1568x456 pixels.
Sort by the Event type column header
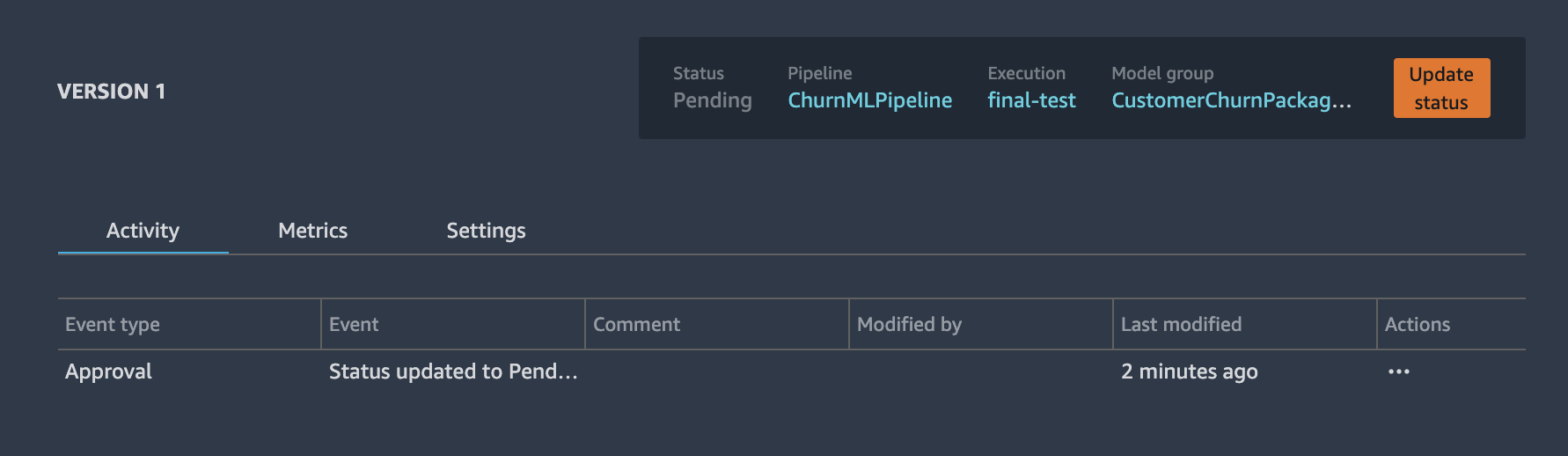tap(113, 324)
